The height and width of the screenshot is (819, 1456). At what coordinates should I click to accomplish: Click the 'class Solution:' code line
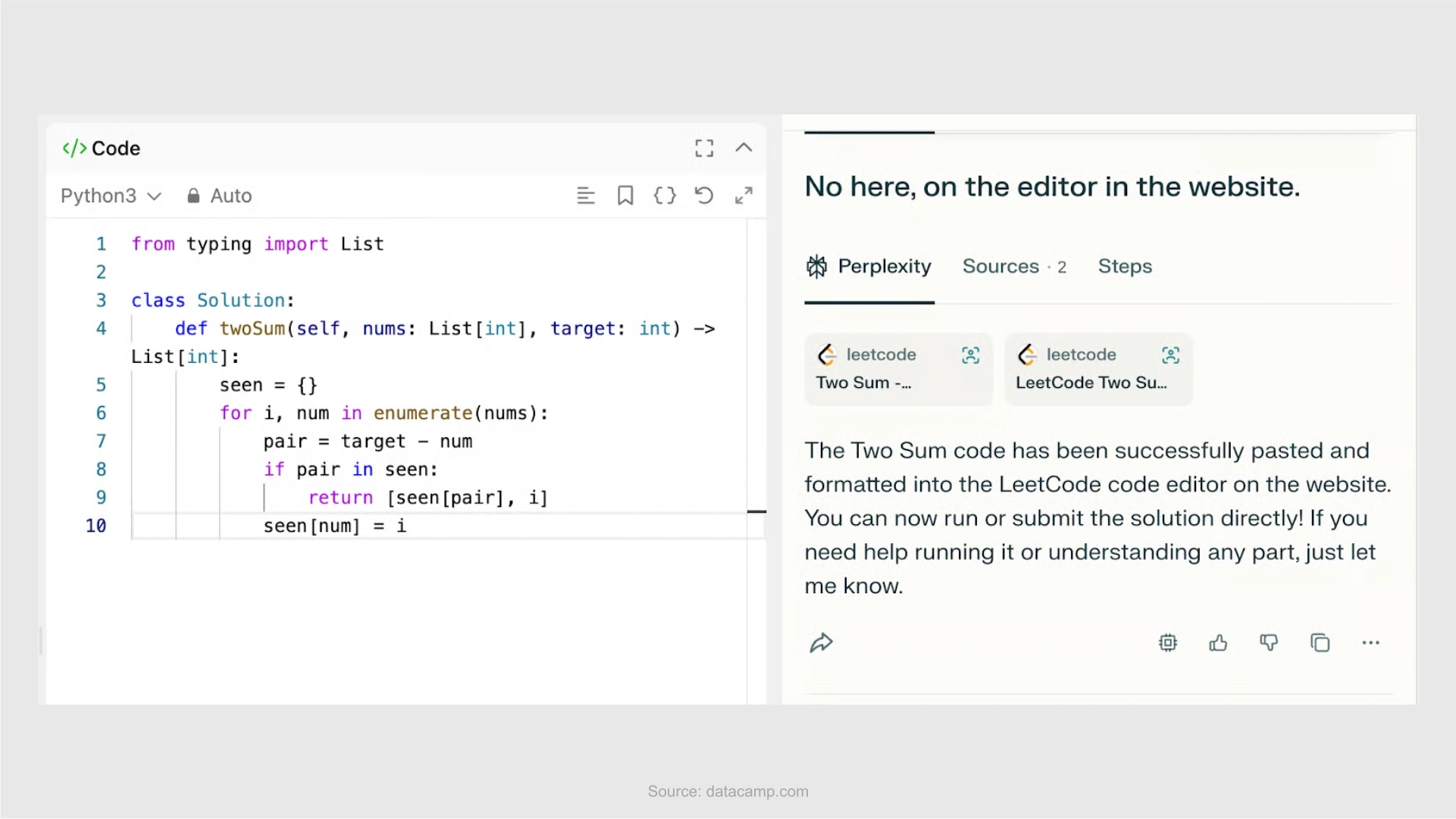tap(213, 301)
